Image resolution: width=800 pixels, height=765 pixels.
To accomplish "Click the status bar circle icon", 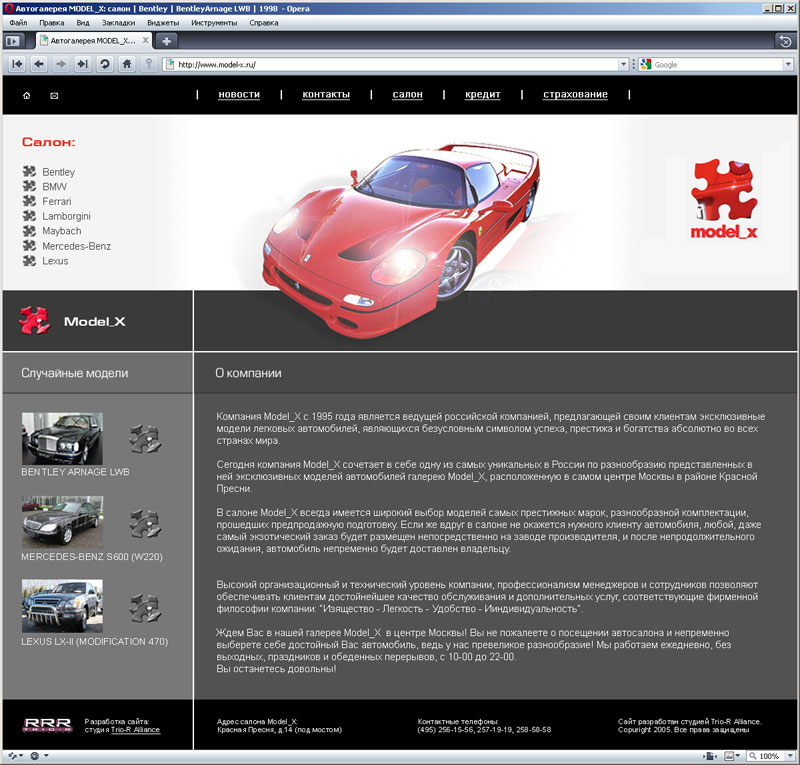I will pos(35,756).
